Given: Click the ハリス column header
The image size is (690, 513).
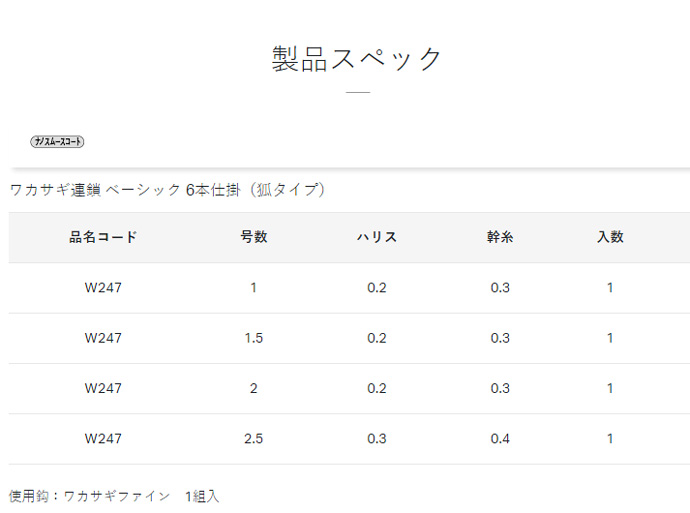Looking at the screenshot, I should click(x=377, y=237).
